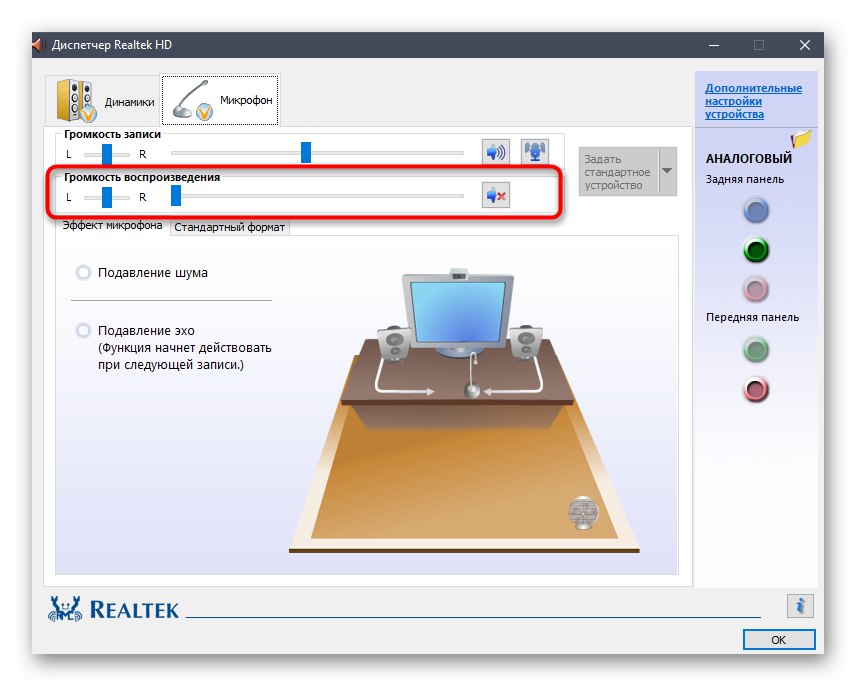Click the Громкость записи label
856x686 pixels.
pos(112,134)
